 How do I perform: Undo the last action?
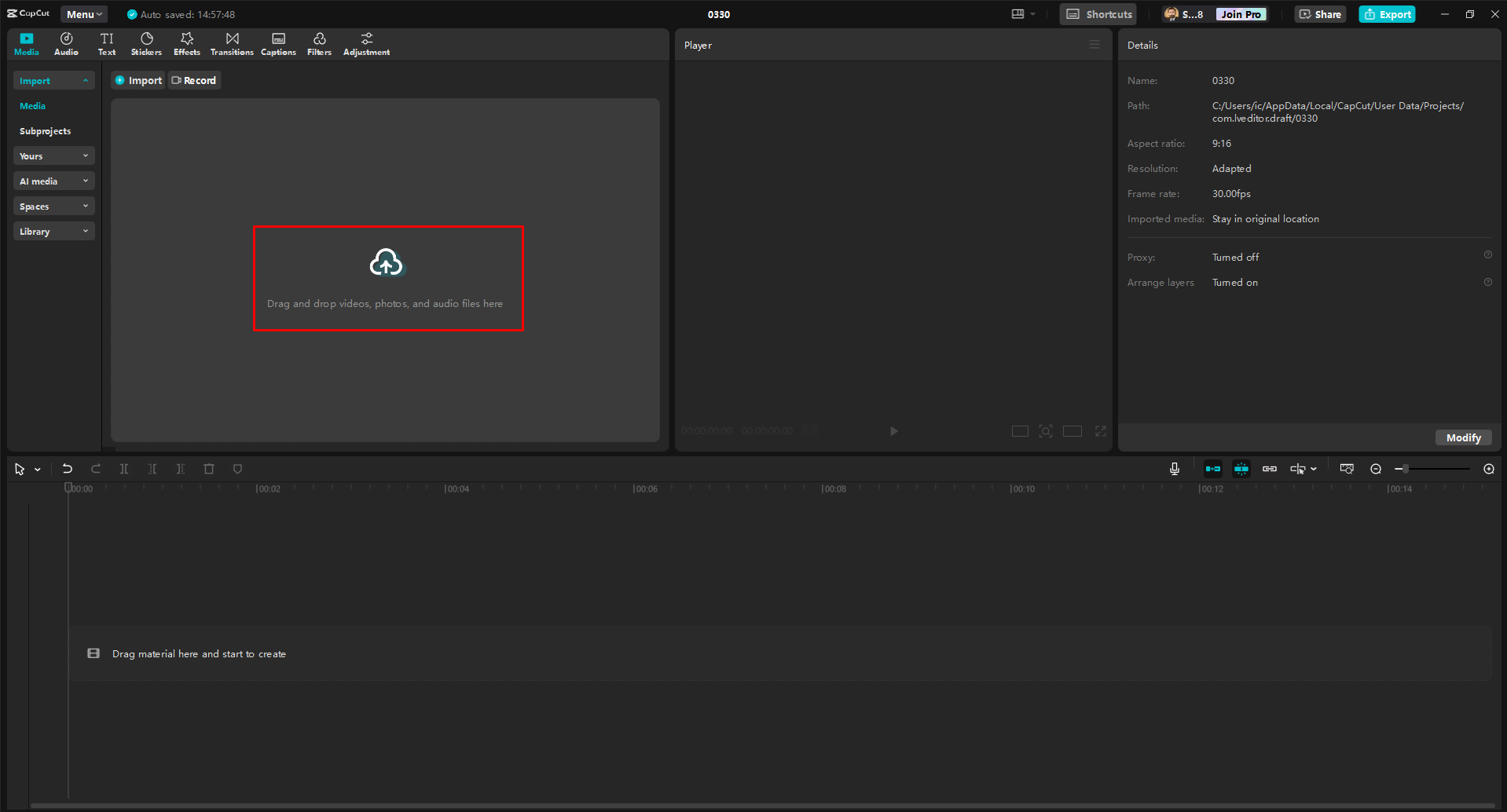[68, 469]
